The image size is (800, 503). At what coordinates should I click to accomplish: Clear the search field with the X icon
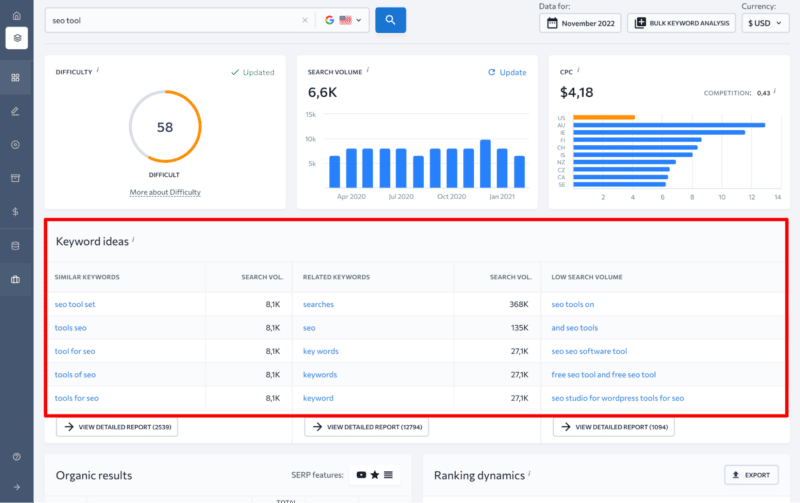pyautogui.click(x=306, y=20)
